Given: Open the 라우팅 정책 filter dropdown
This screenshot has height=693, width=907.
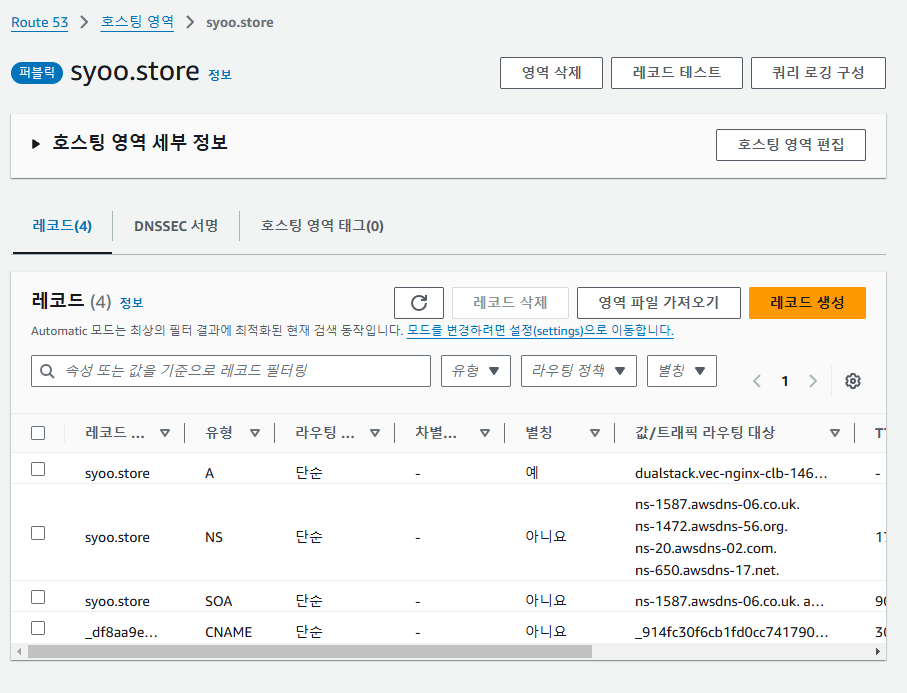Looking at the screenshot, I should tap(578, 371).
